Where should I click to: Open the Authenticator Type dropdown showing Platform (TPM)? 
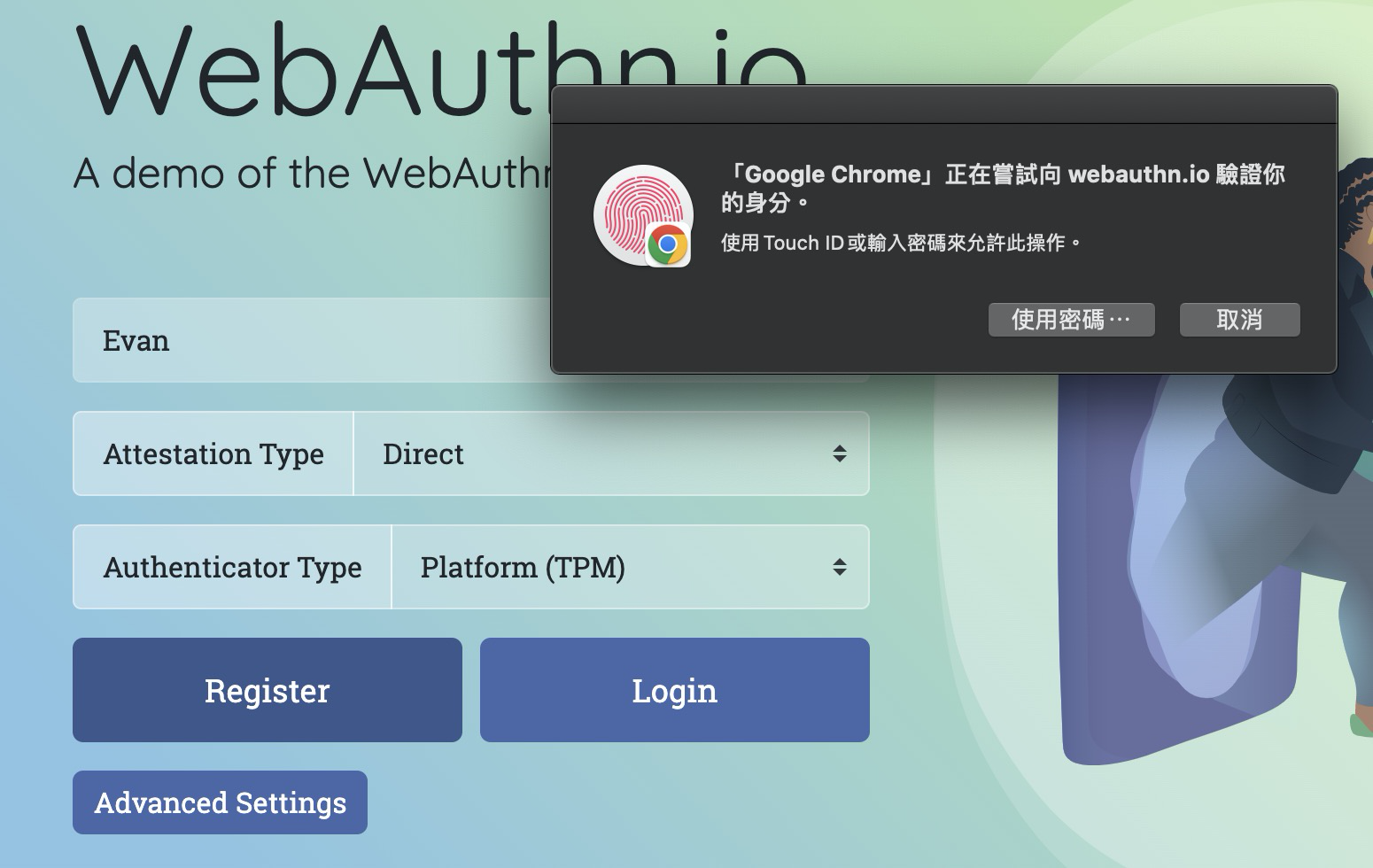tap(630, 567)
